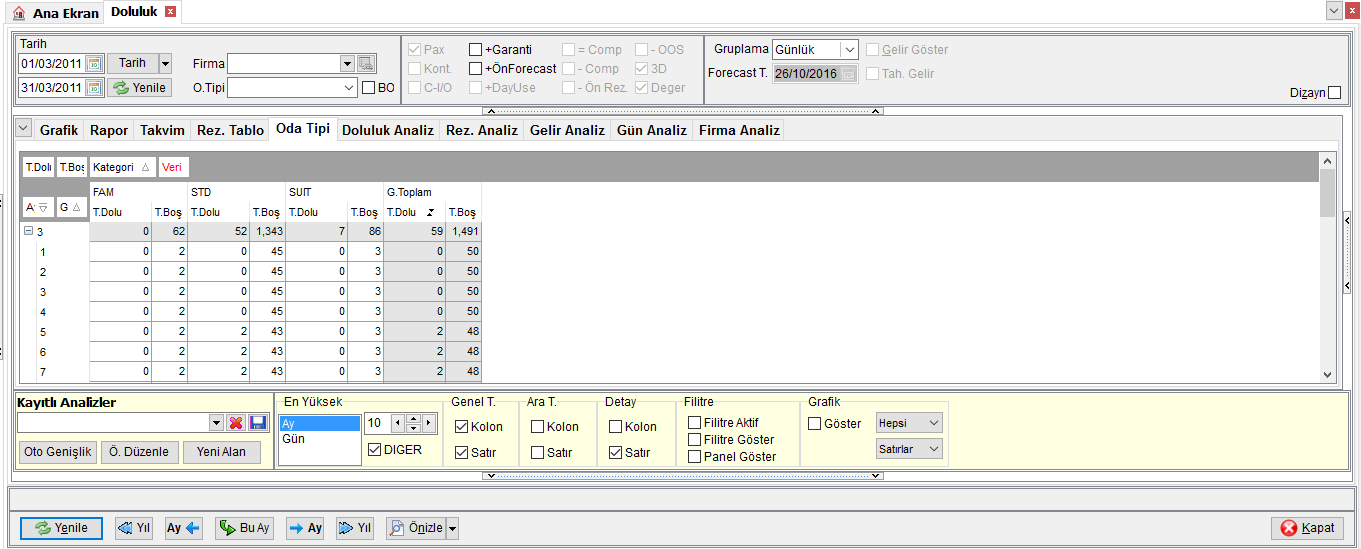Switch to the Firma Analiz tab
The image size is (1361, 549).
739,130
